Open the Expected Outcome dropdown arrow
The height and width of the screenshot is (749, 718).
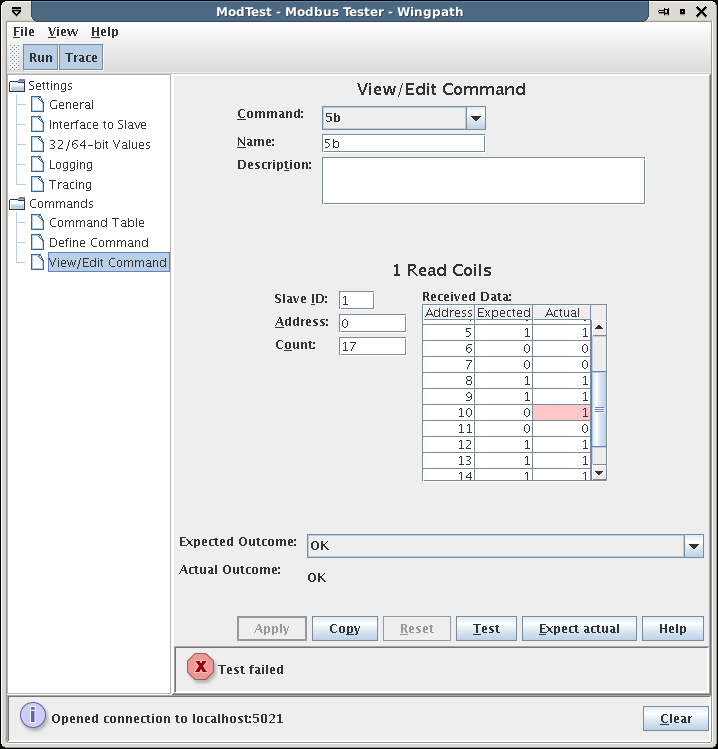tap(694, 546)
